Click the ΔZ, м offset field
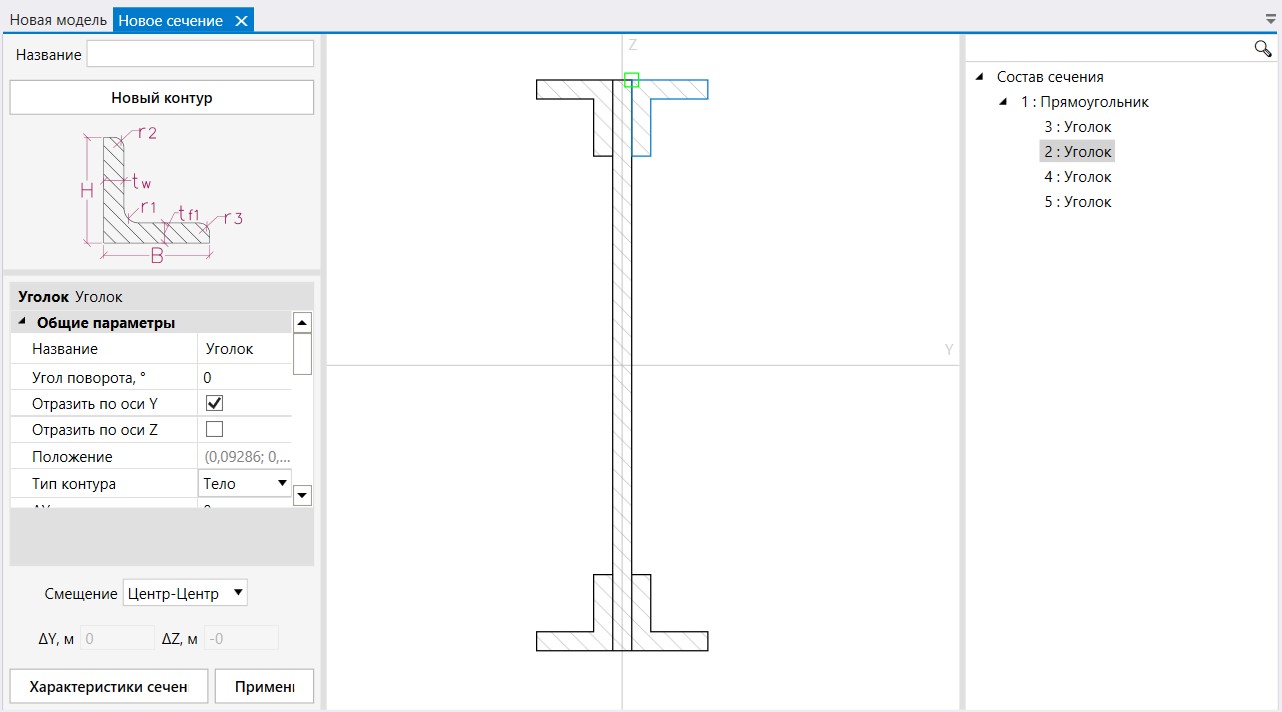This screenshot has height=712, width=1282. point(242,638)
